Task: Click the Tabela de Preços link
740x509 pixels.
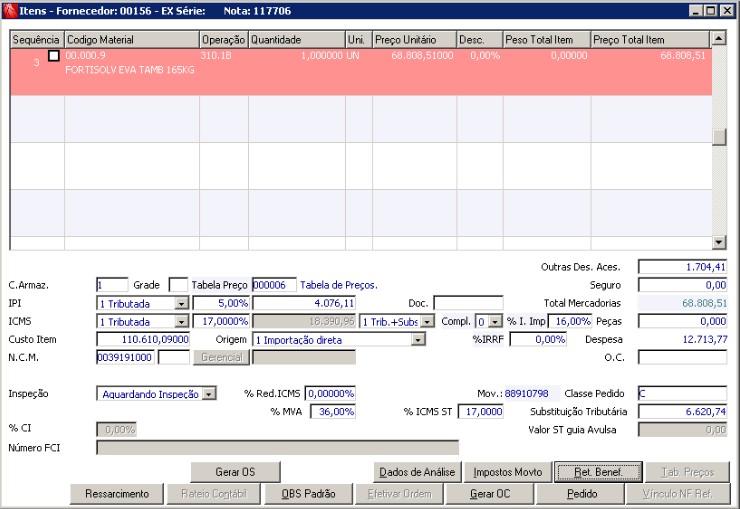Action: 339,285
